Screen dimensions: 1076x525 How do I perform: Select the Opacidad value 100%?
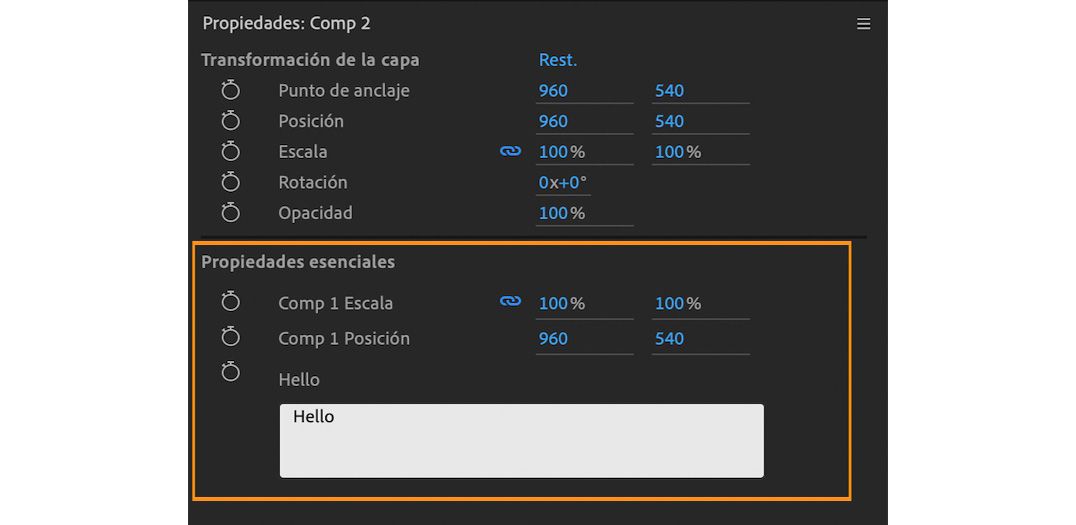click(x=561, y=213)
